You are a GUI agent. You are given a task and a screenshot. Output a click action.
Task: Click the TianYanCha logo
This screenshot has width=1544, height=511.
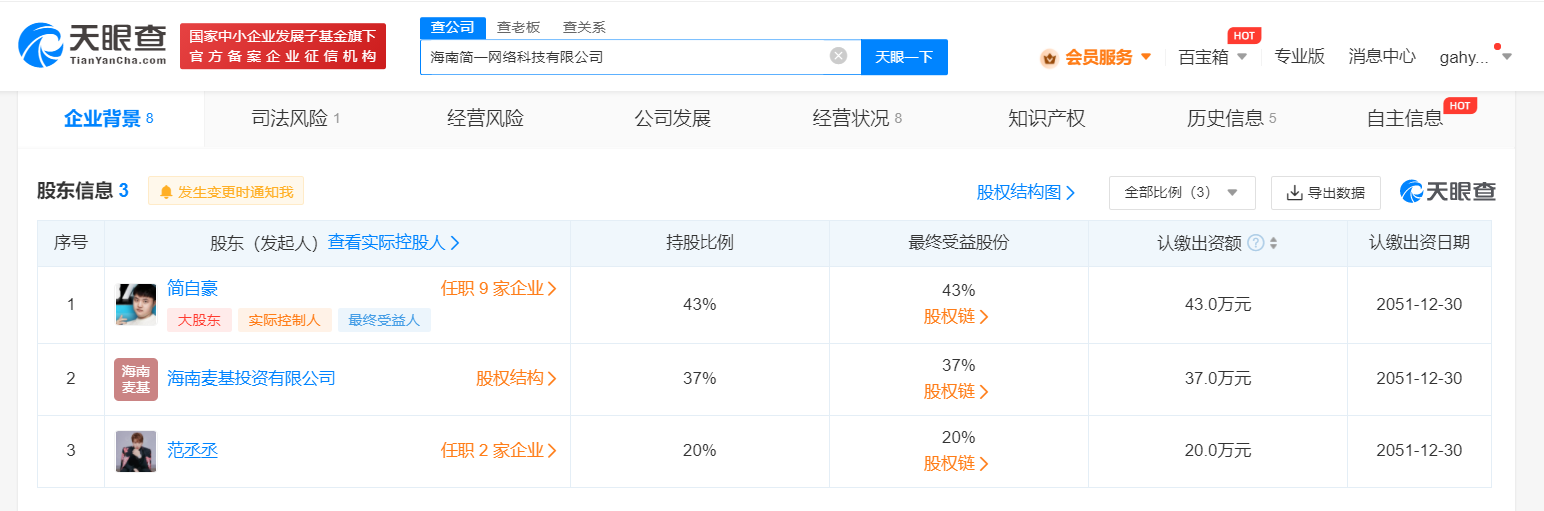coord(92,45)
